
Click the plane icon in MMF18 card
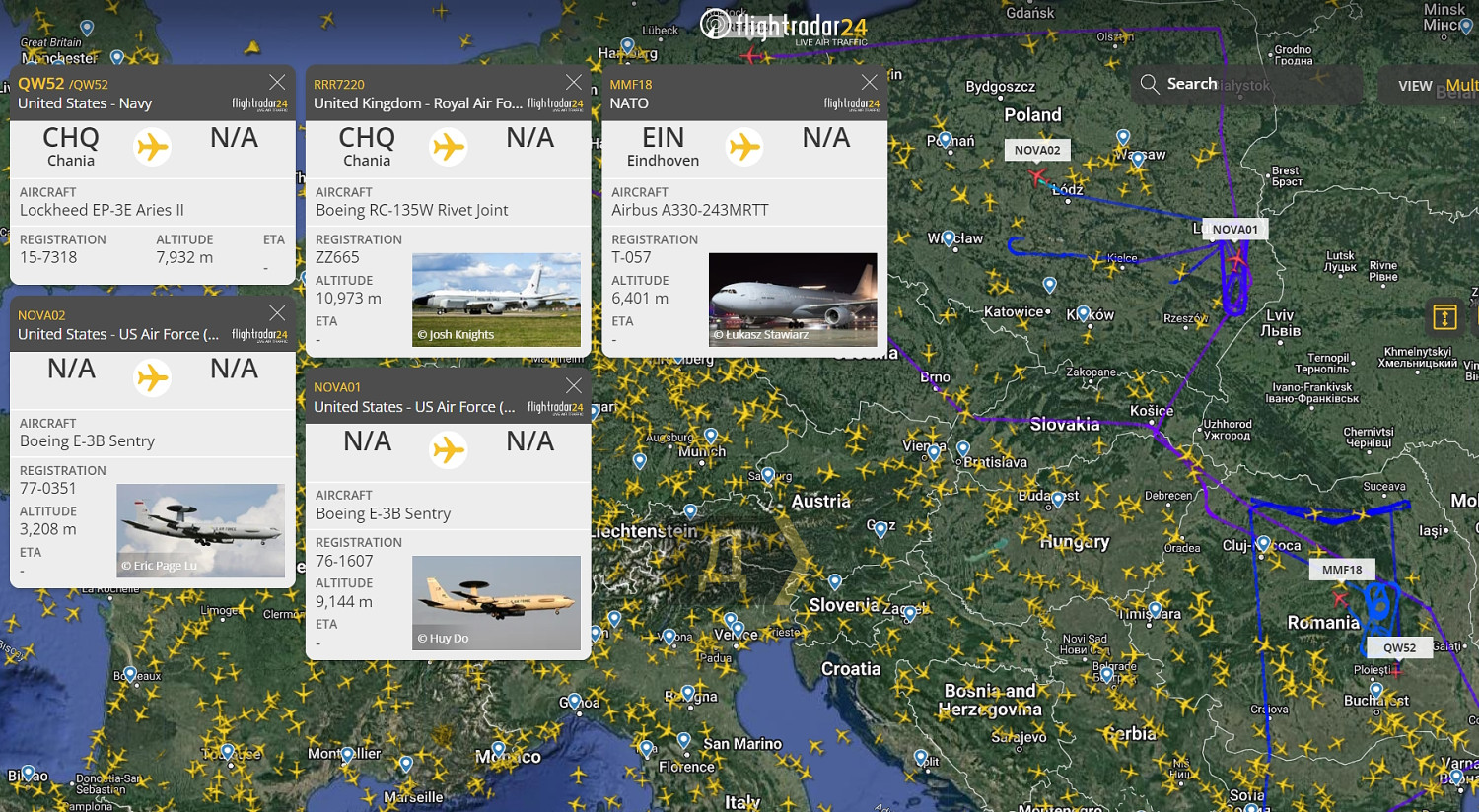(x=744, y=147)
